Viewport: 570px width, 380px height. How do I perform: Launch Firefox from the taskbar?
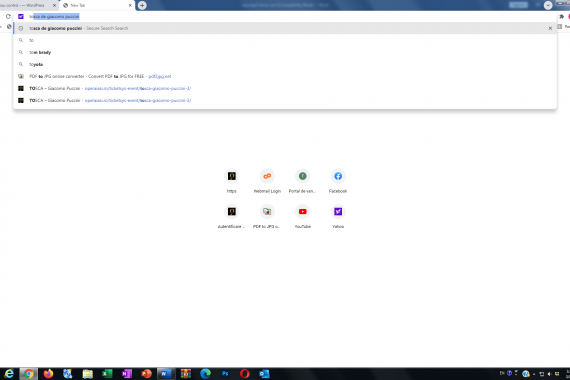pos(48,373)
